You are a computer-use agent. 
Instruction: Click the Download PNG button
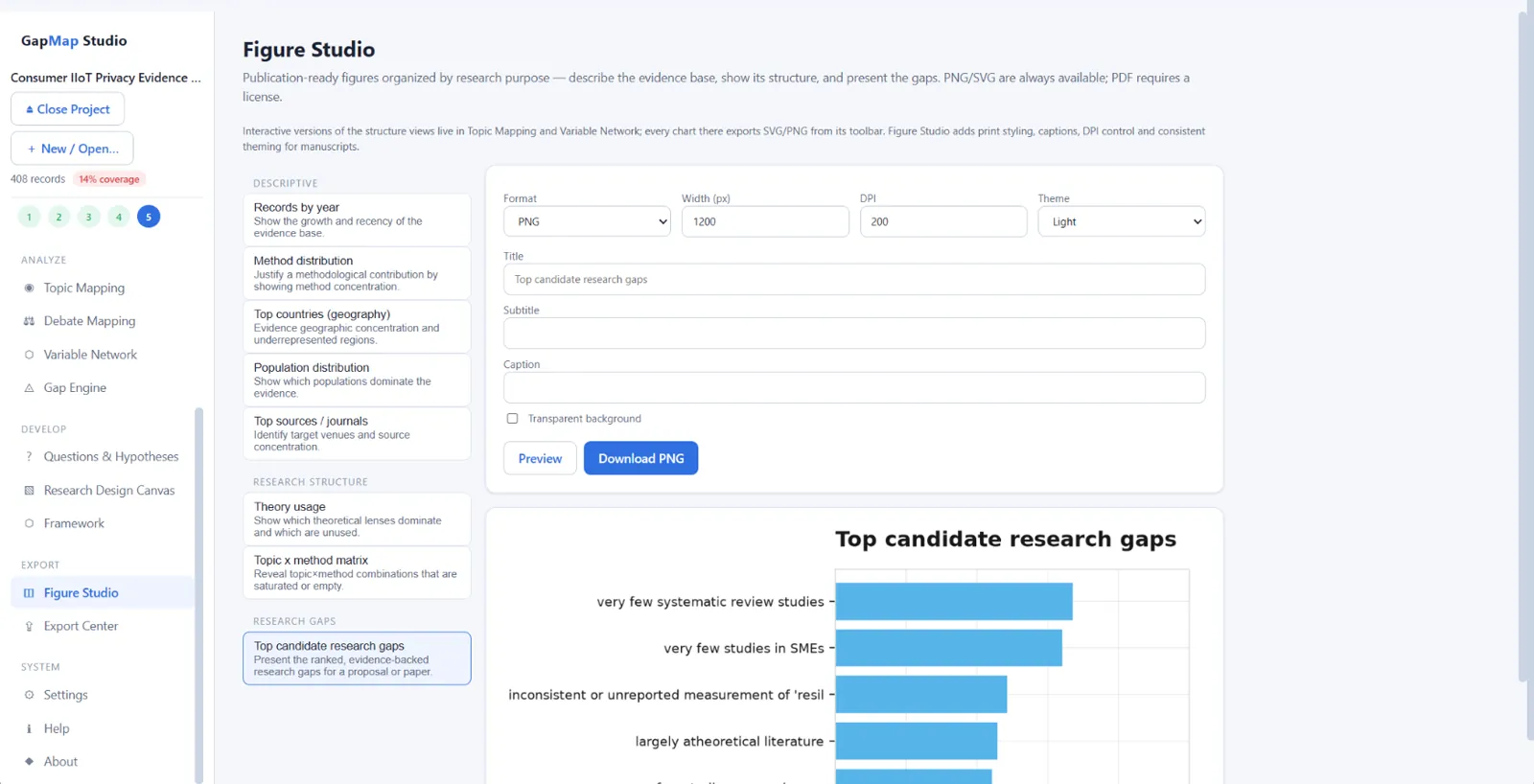pyautogui.click(x=640, y=458)
